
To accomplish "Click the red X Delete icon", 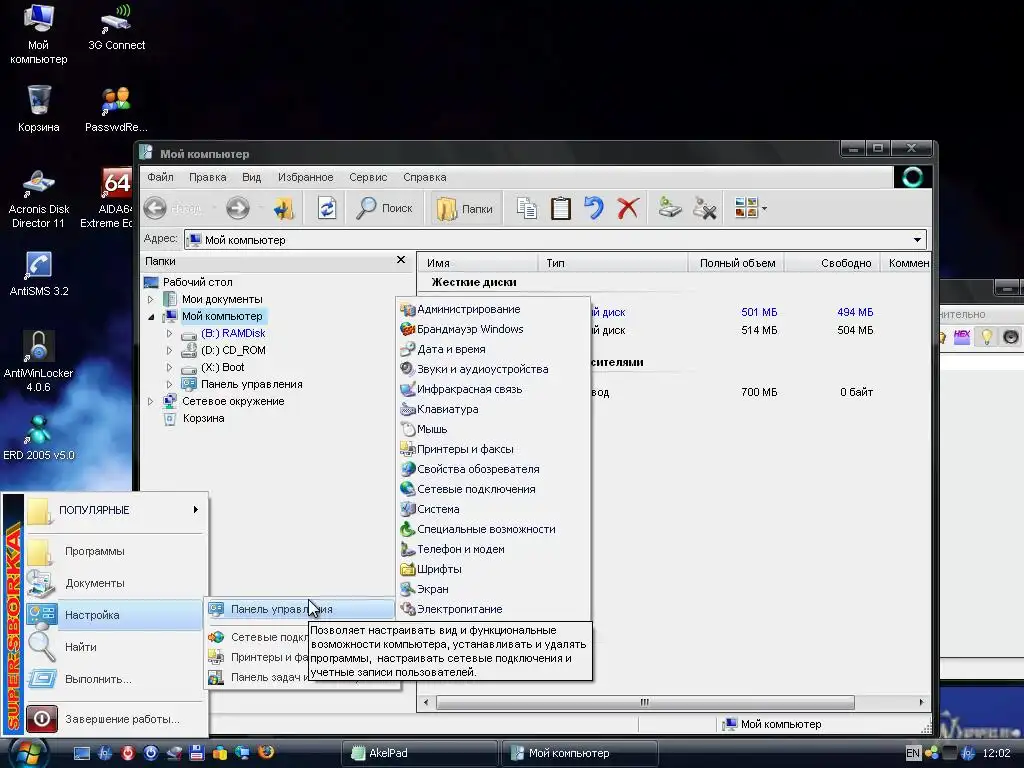I will [628, 209].
